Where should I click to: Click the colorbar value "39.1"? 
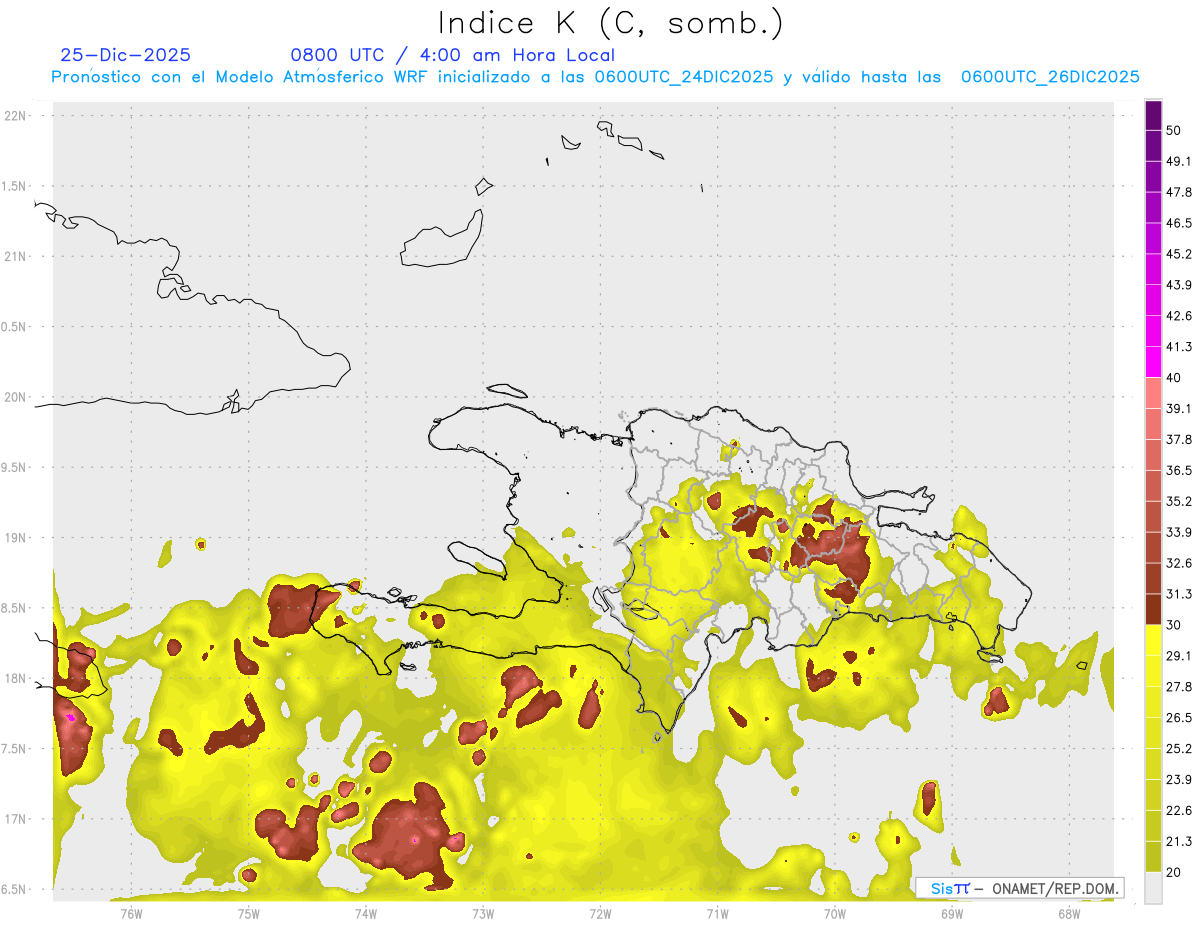point(1179,408)
